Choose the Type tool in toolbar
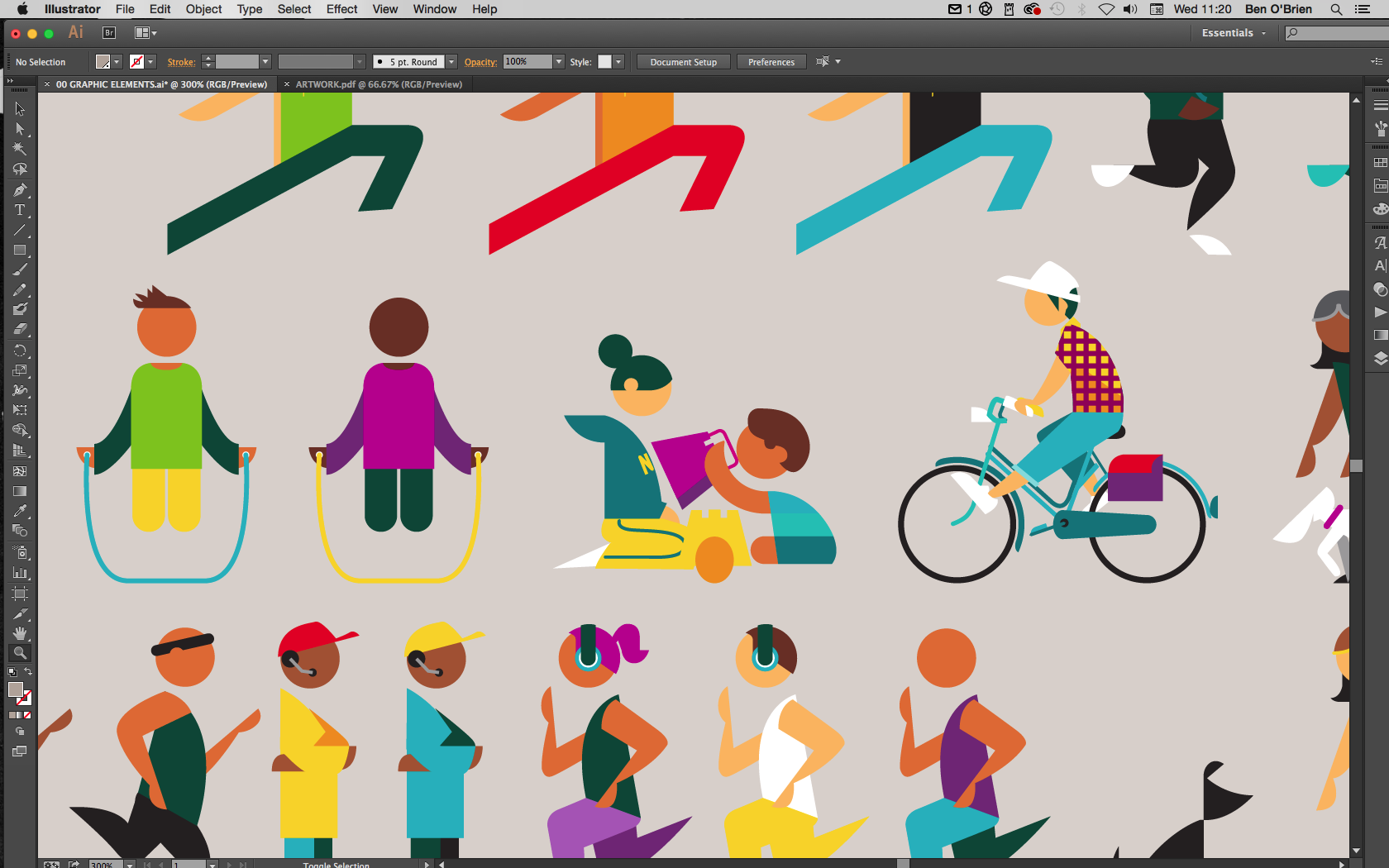 click(x=20, y=210)
